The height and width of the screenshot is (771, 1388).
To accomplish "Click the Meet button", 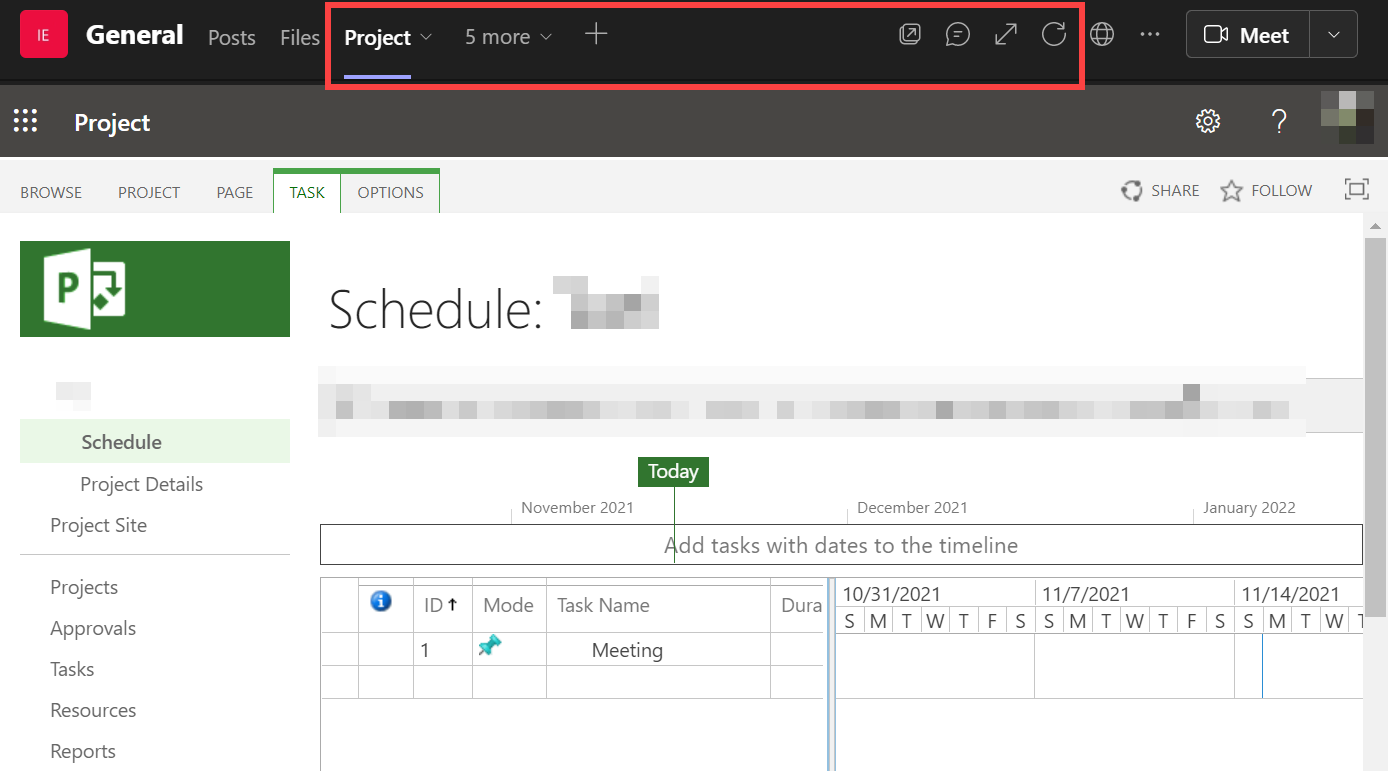I will [x=1247, y=35].
